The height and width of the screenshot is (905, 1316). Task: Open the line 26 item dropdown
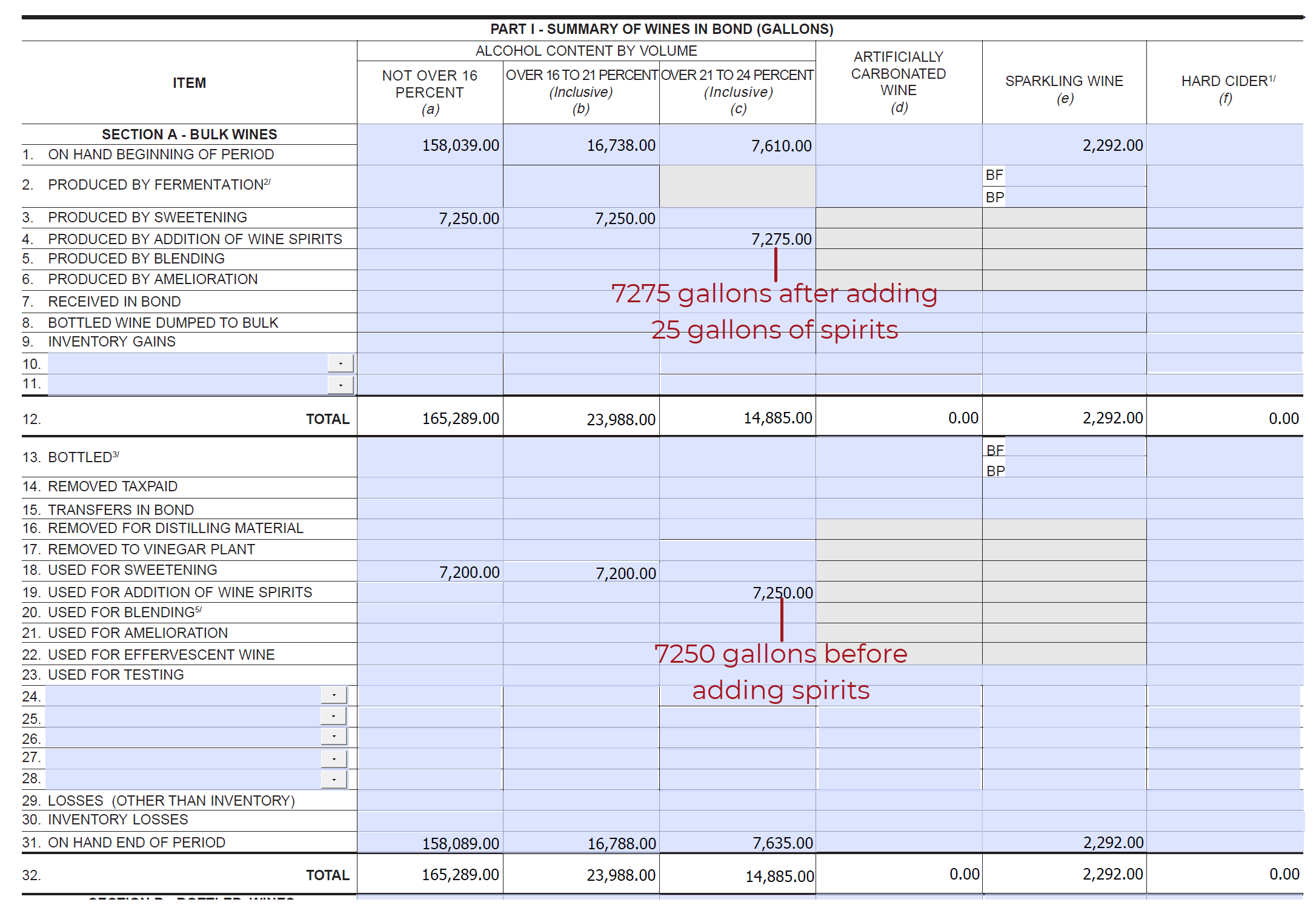click(334, 737)
